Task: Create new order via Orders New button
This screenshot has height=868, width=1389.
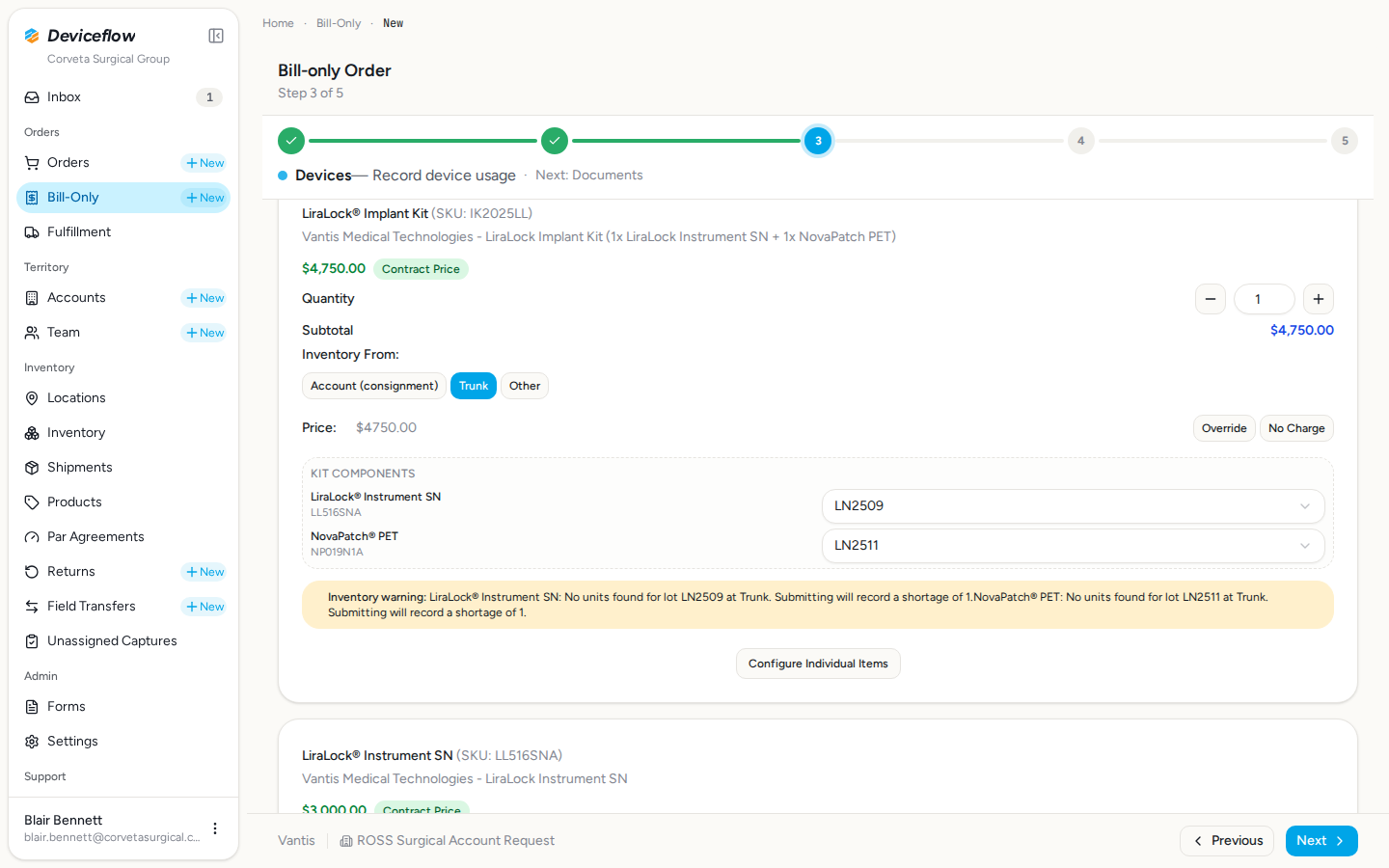Action: (204, 163)
